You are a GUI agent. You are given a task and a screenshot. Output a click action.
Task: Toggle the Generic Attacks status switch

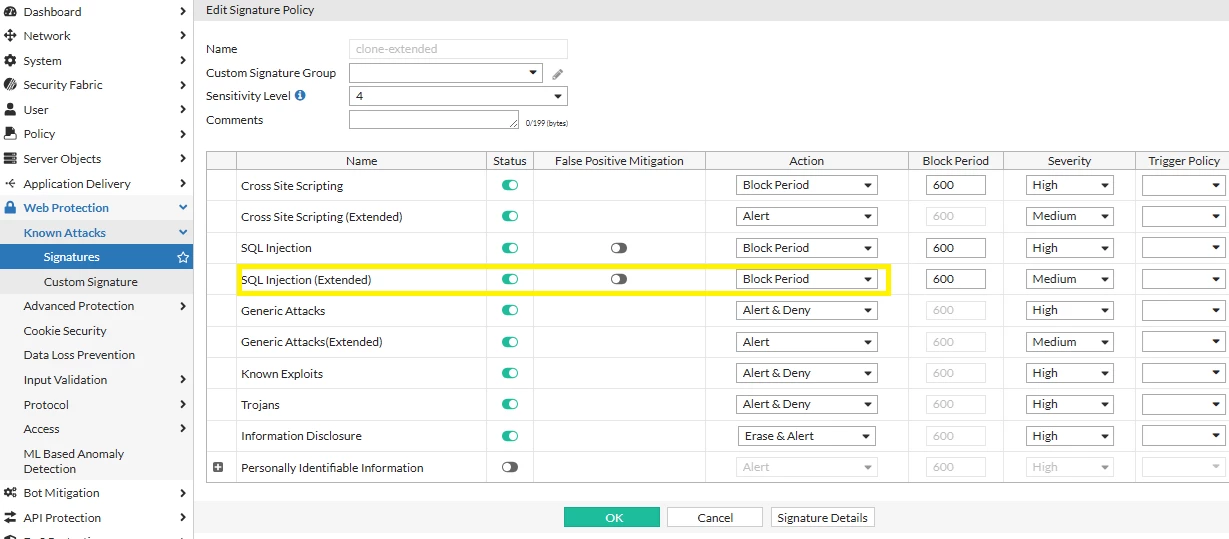(510, 311)
